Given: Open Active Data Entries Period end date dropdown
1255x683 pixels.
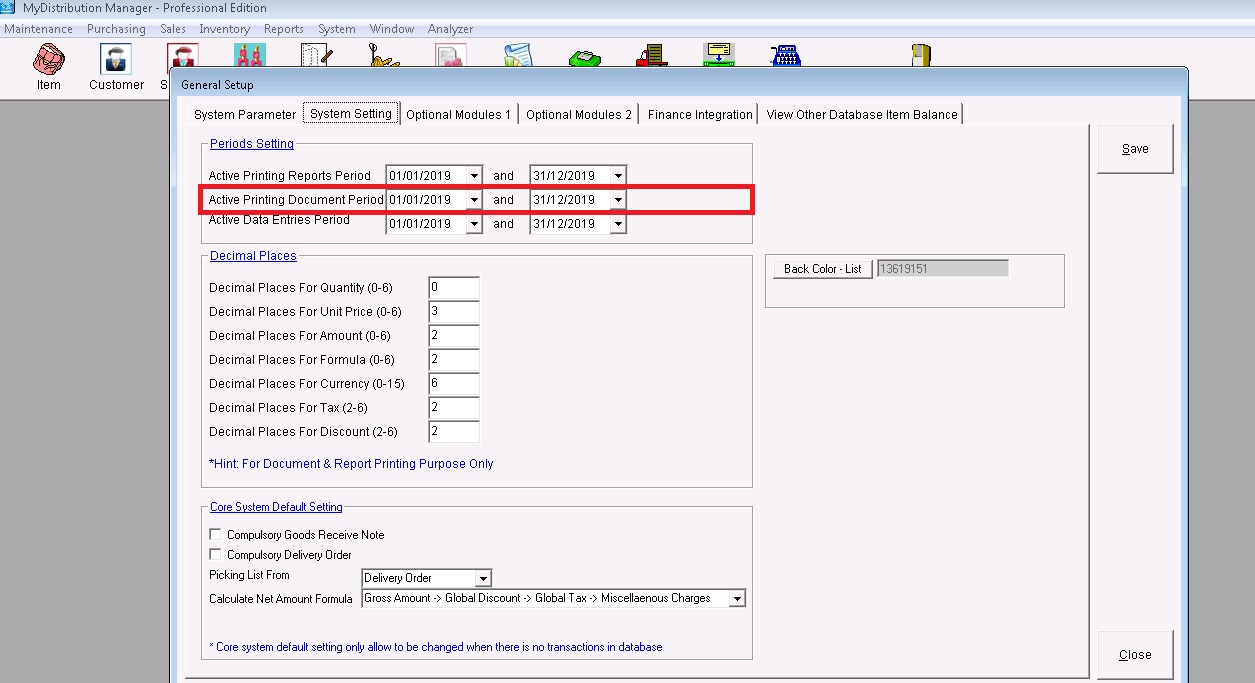Looking at the screenshot, I should pos(618,224).
